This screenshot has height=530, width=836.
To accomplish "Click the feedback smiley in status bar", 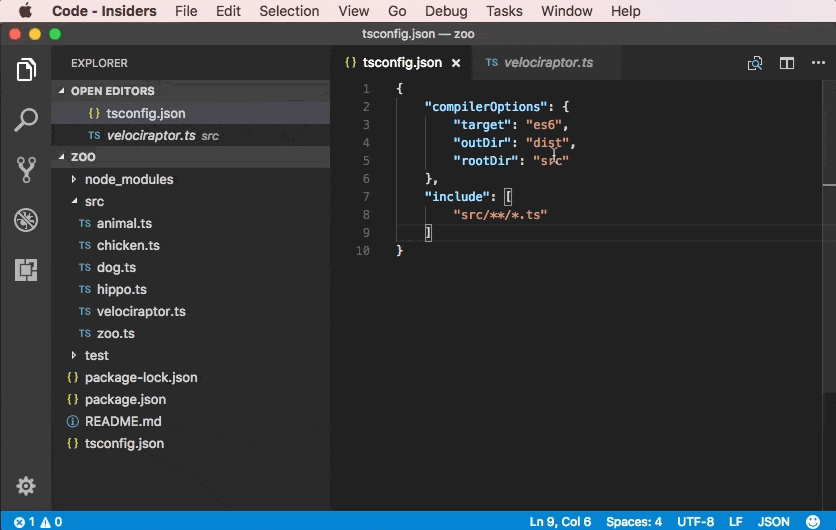I will point(813,521).
